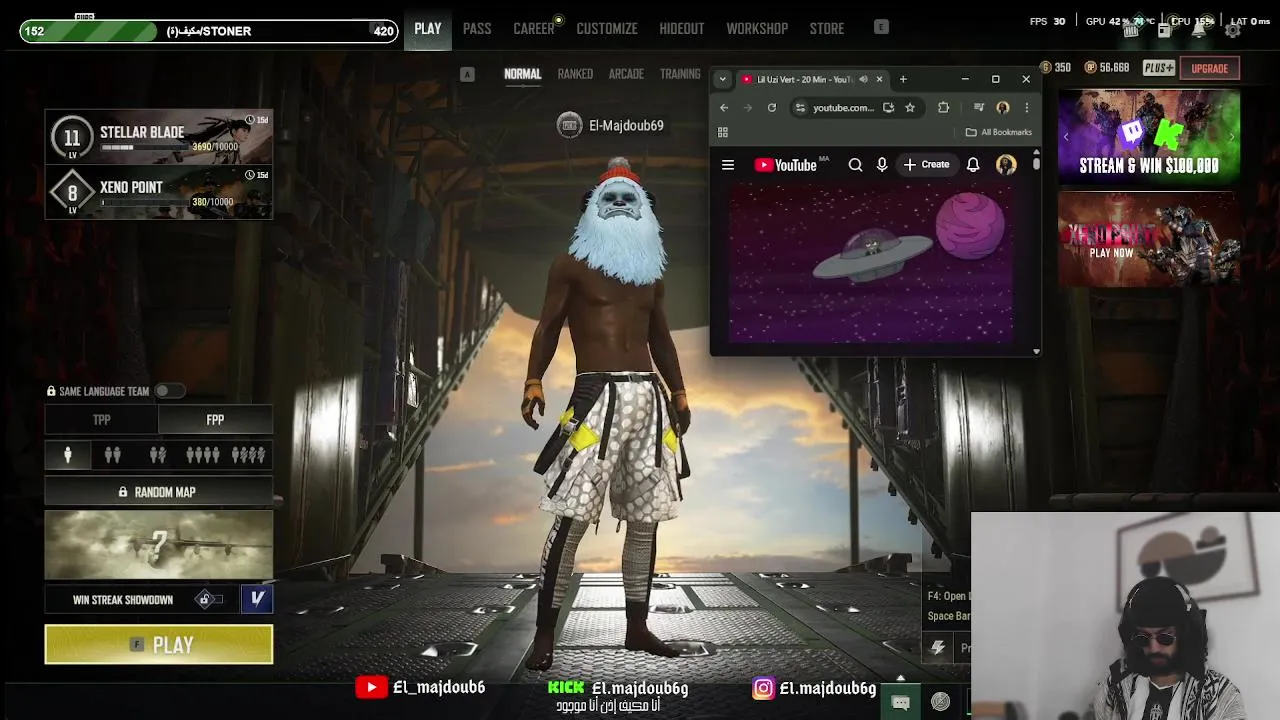The width and height of the screenshot is (1280, 720).
Task: Go to the YouTube logo home
Action: click(786, 165)
